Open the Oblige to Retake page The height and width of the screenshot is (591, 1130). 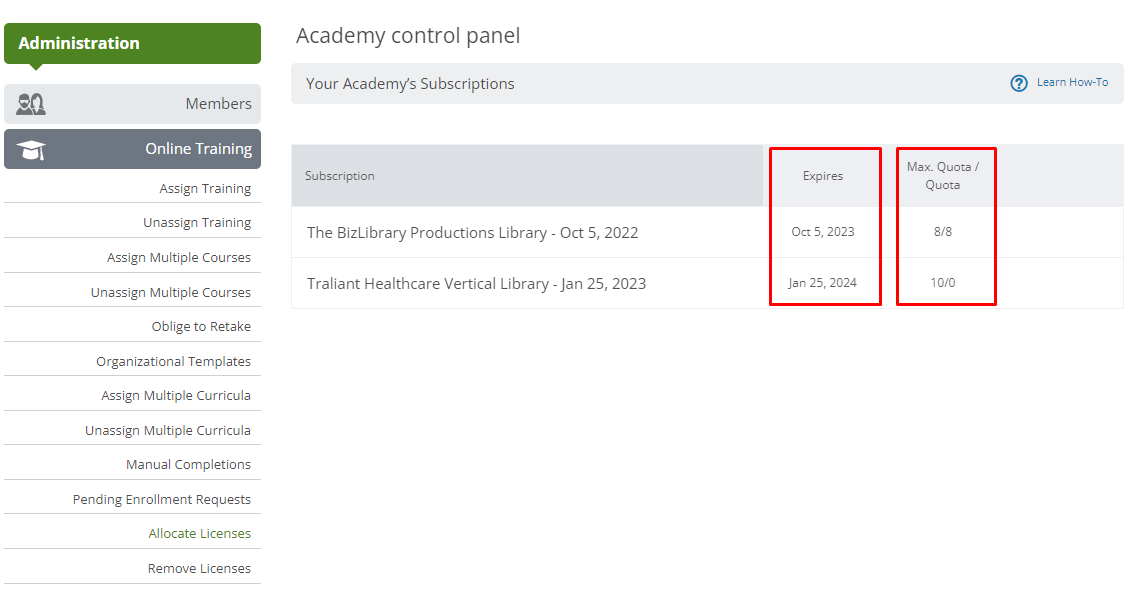(x=201, y=326)
